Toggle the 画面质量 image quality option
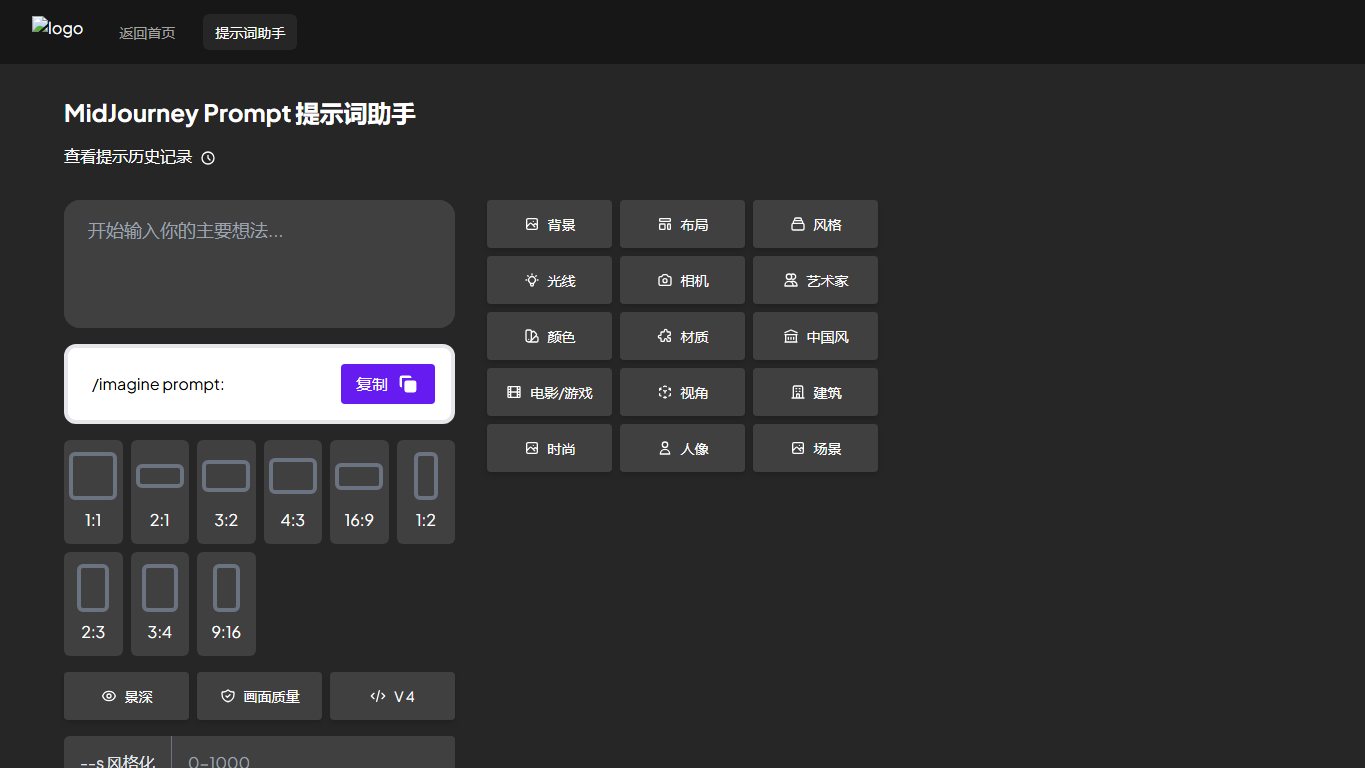Image resolution: width=1365 pixels, height=768 pixels. point(259,696)
